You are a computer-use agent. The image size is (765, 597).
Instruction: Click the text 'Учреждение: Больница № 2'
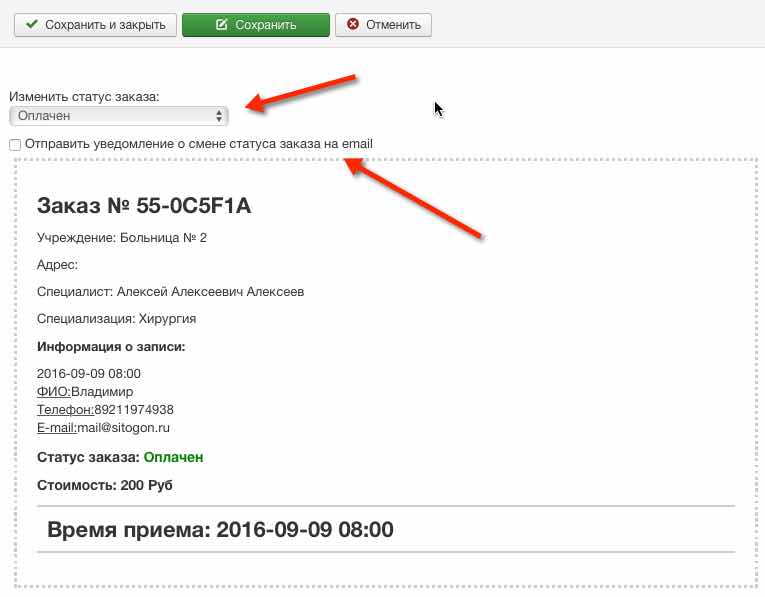click(122, 238)
